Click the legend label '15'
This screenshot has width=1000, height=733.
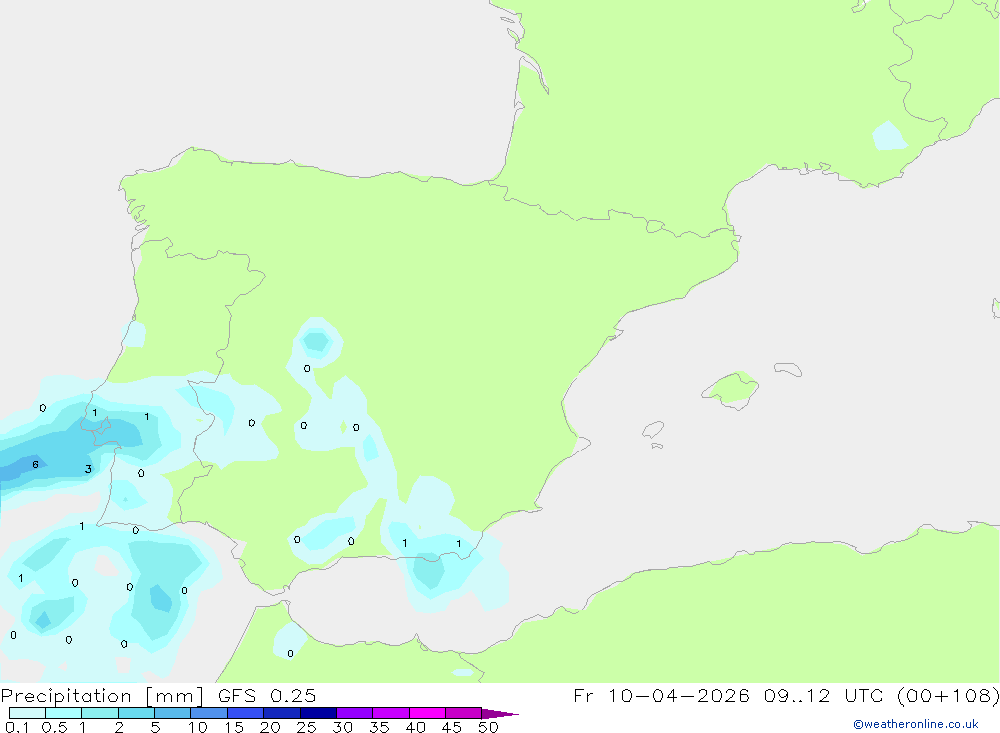(x=234, y=727)
